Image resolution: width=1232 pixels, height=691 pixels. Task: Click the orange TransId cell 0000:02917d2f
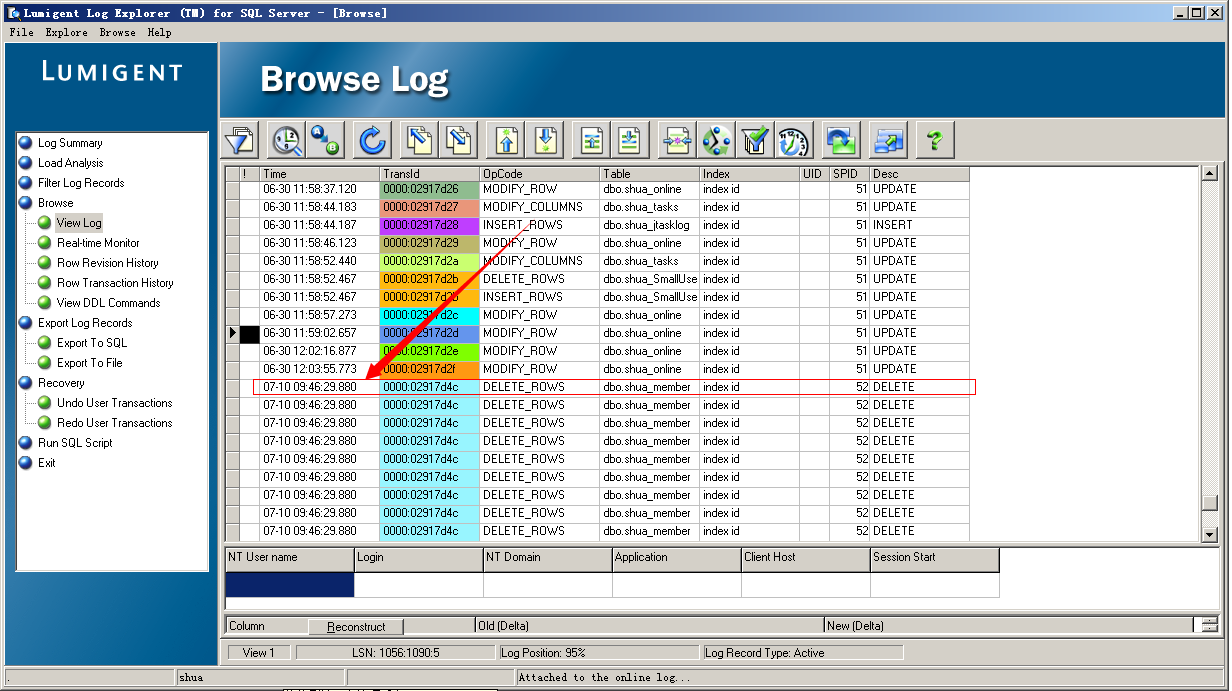(x=430, y=369)
